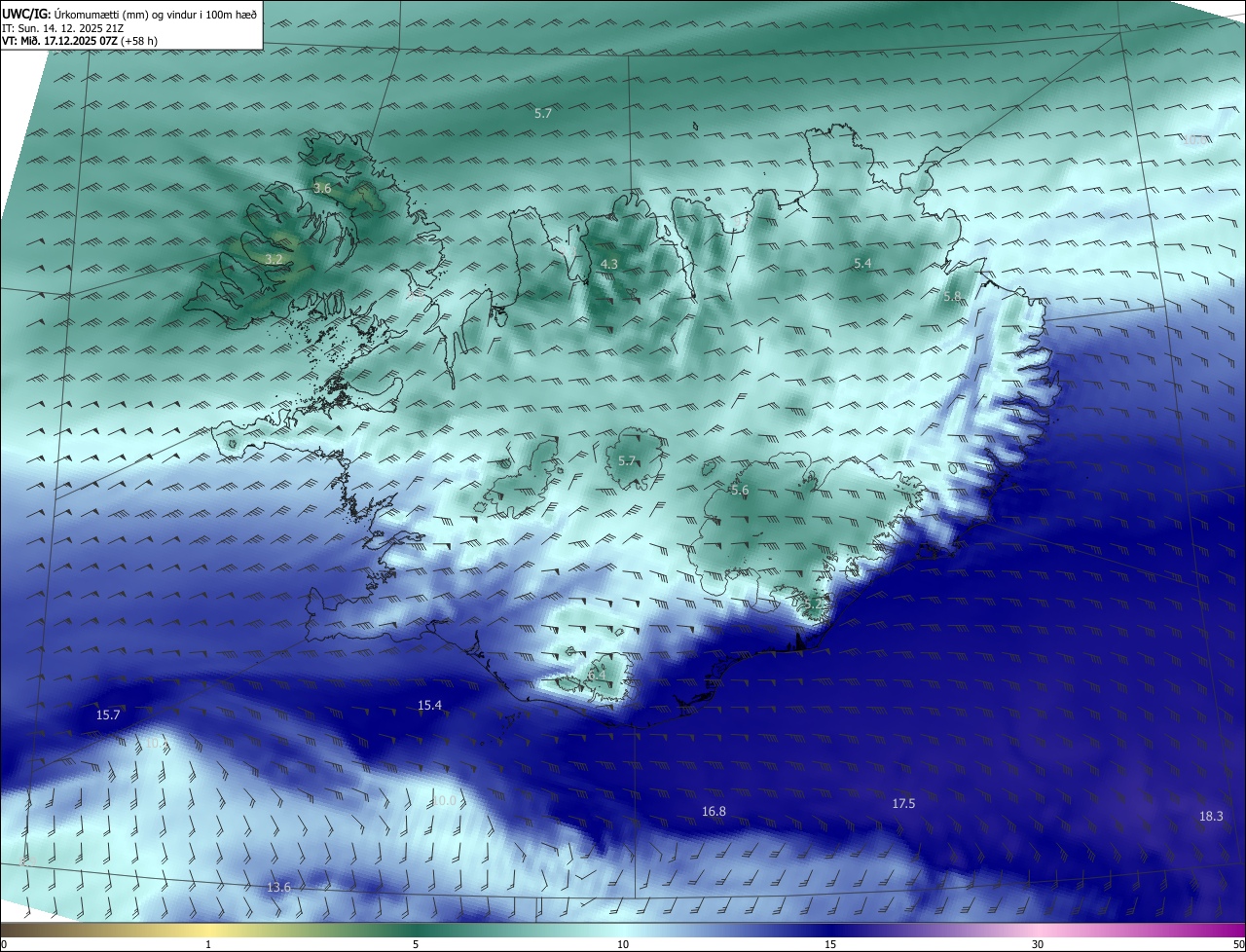Click the 15.4 value over the sea
Viewport: 1246px width, 952px height.
click(x=430, y=705)
